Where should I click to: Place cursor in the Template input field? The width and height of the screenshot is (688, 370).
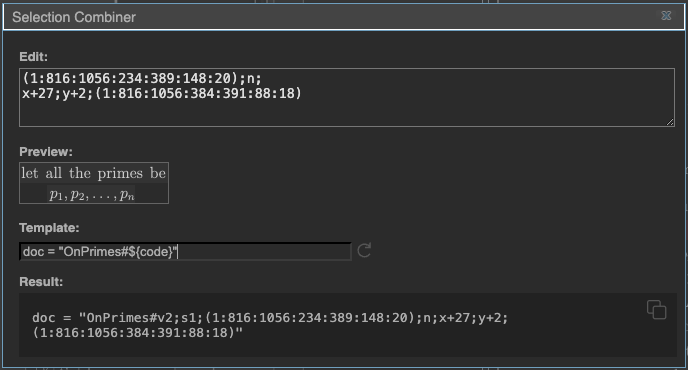(x=185, y=251)
